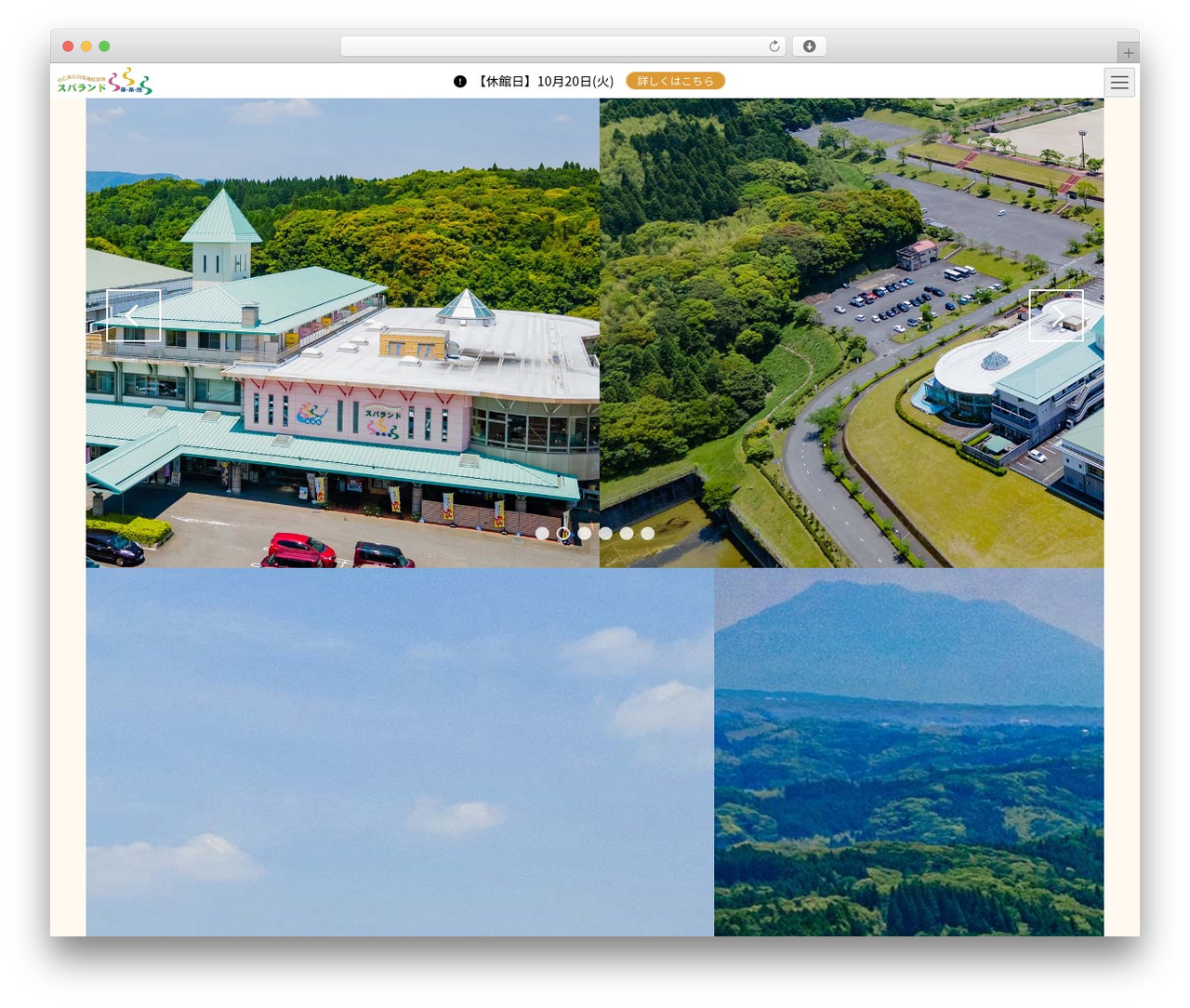Select the third carousel dot
The image size is (1190, 1008).
coord(585,533)
